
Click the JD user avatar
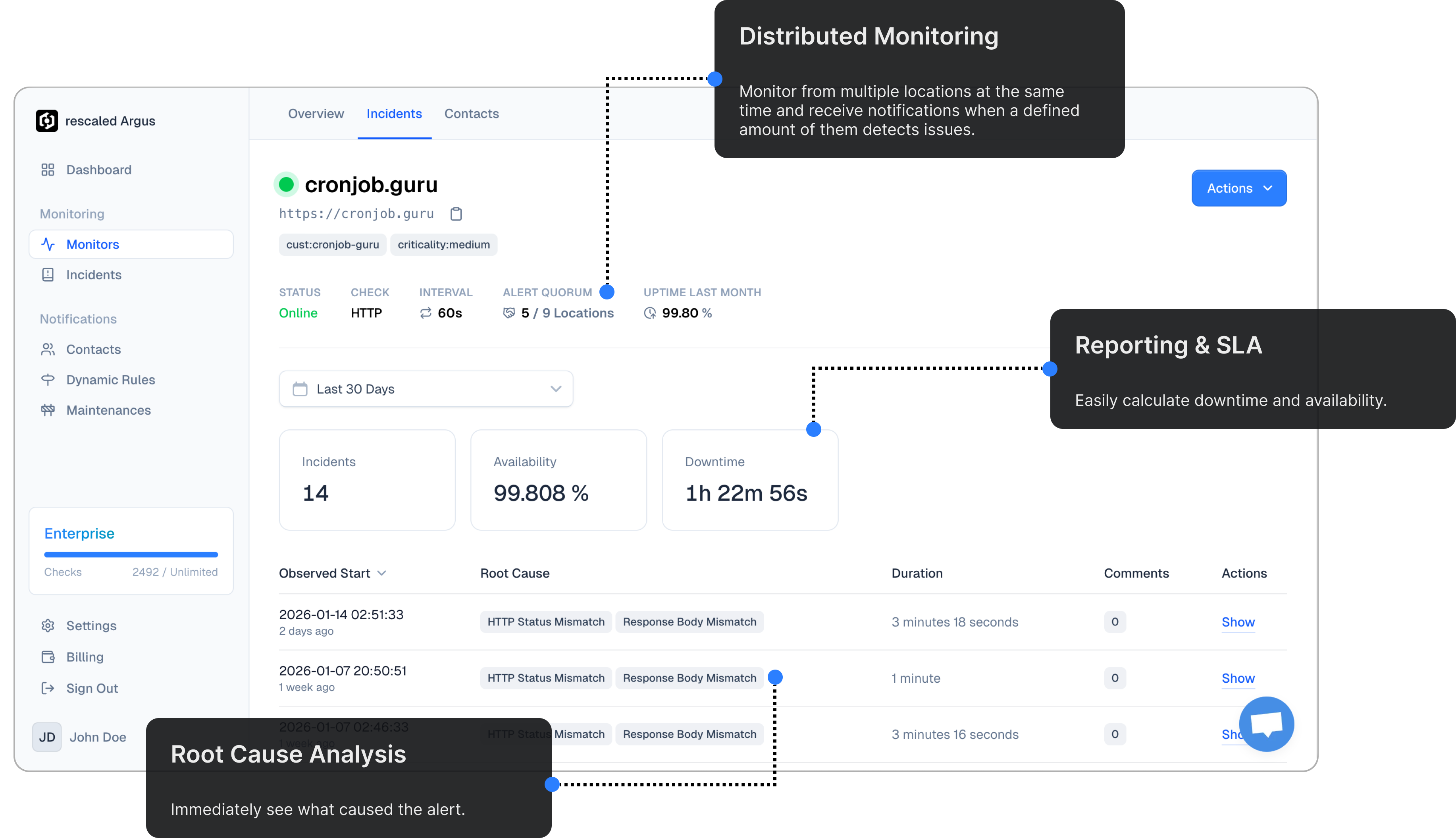coord(46,737)
